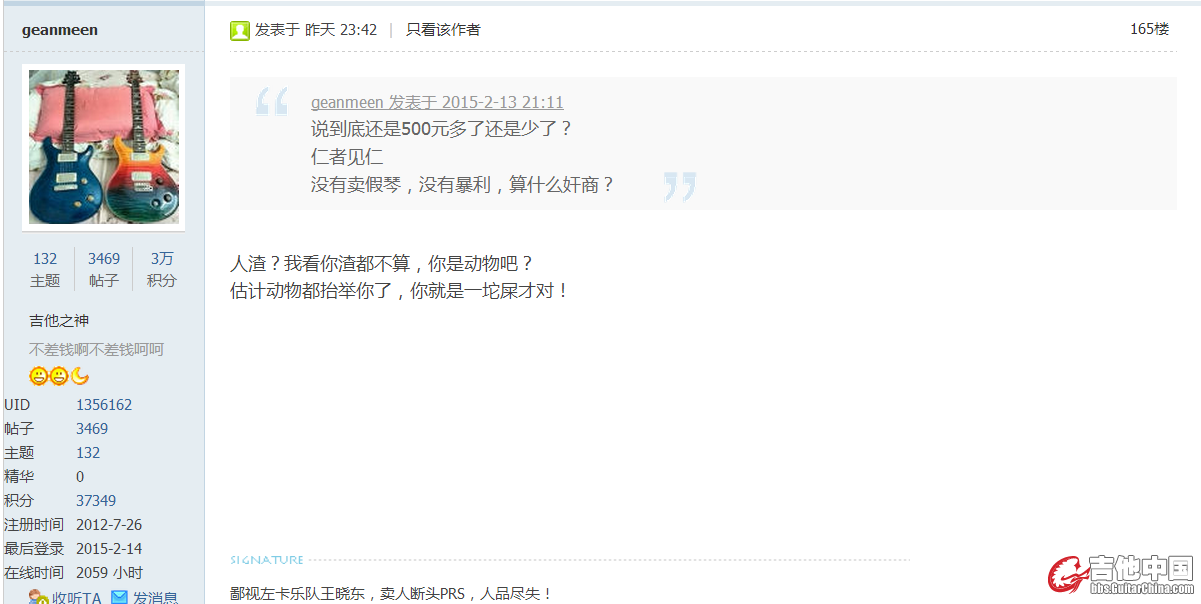Click the 吉他之神 user group title
Viewport: 1201px width, 604px height.
tap(59, 321)
